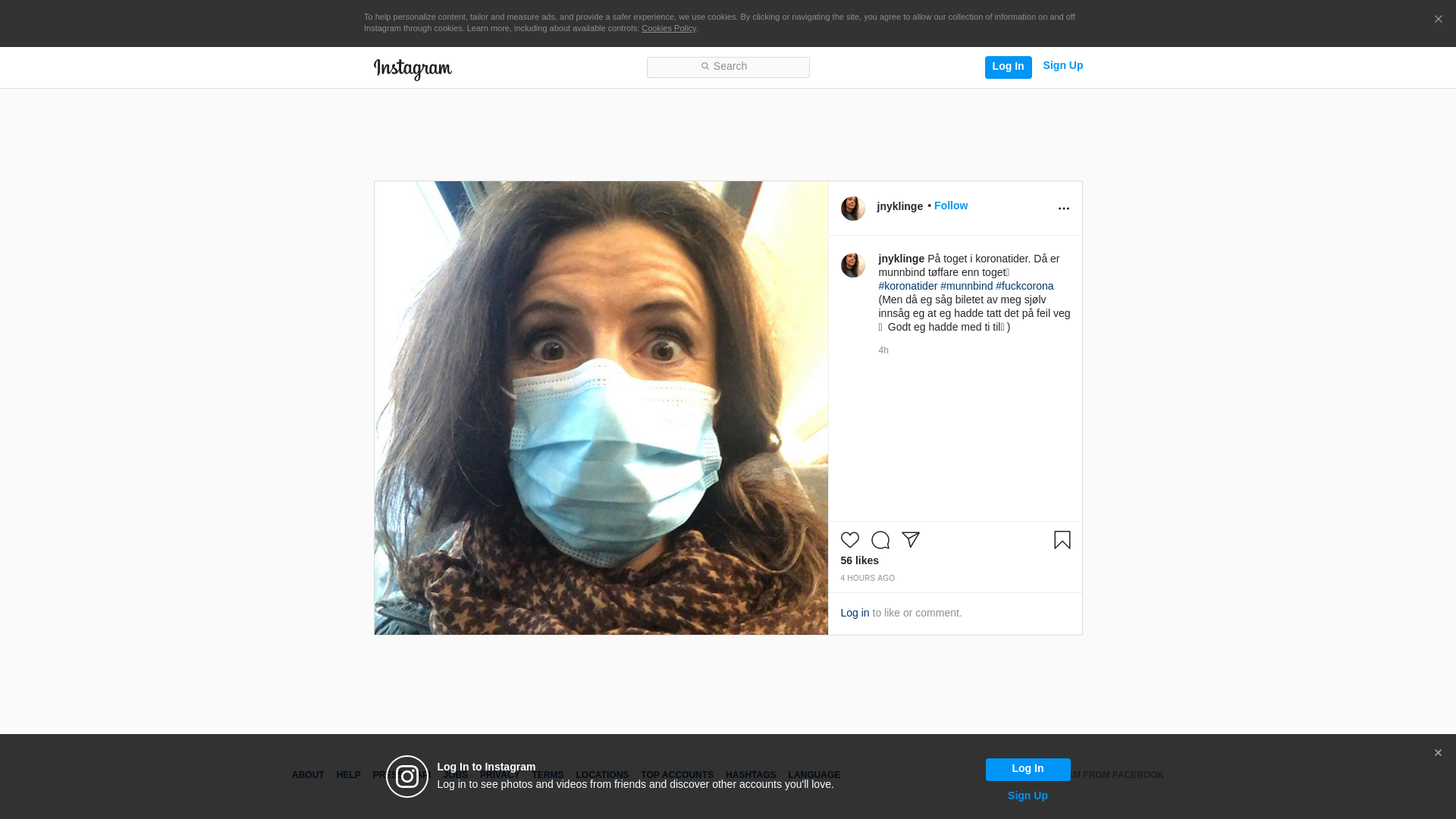Click jnyklinge avatar beside the caption

point(852,265)
